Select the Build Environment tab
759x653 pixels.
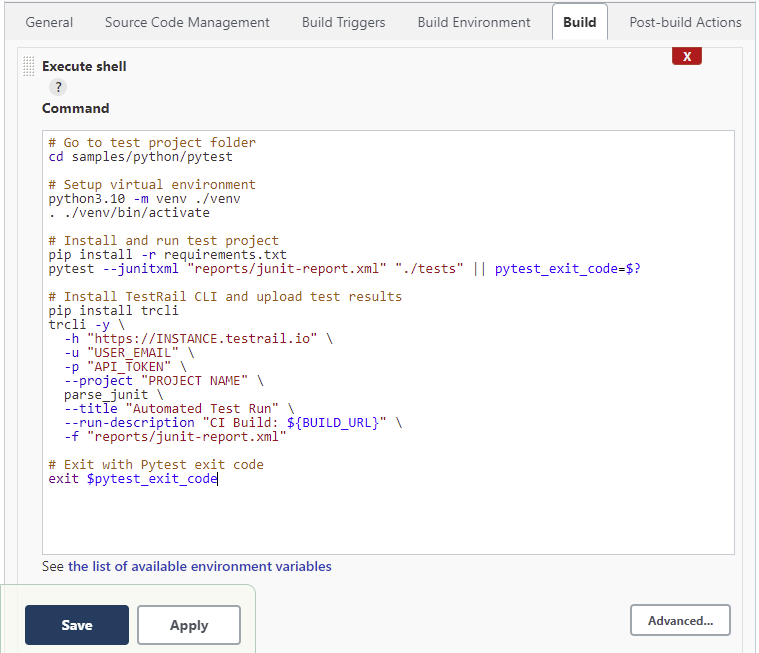click(x=474, y=22)
